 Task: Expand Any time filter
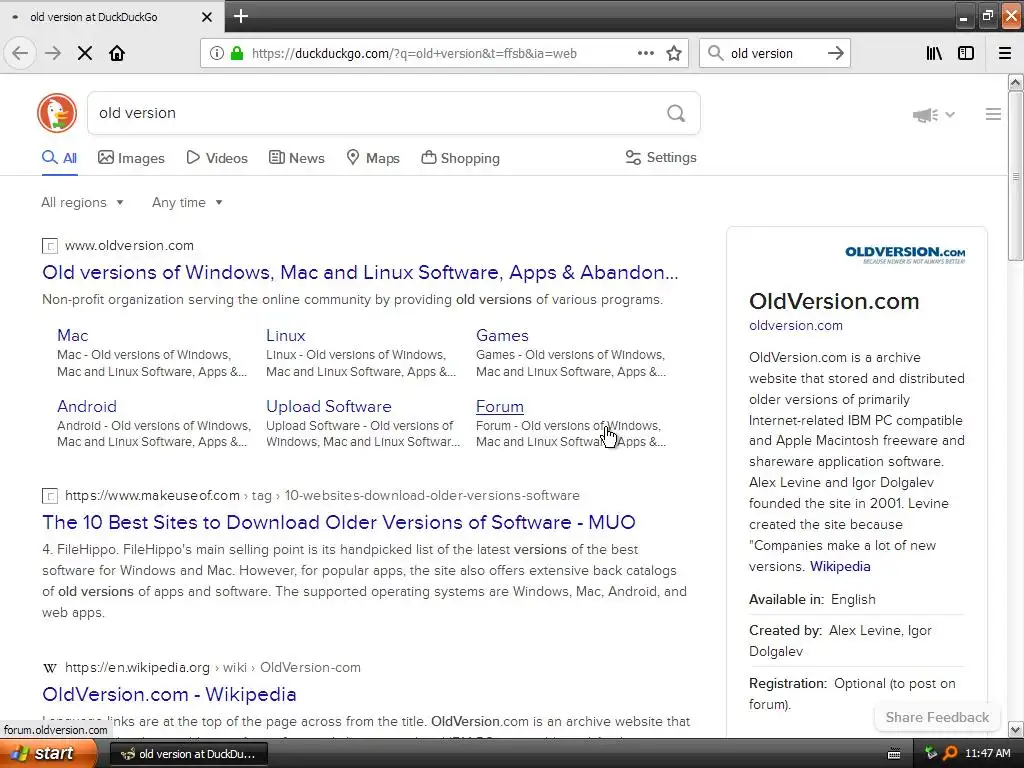tap(187, 202)
